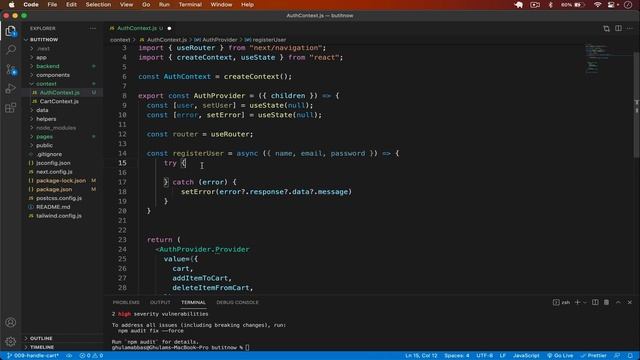Click the Bluetooth icon in menu bar

pyautogui.click(x=550, y=4)
